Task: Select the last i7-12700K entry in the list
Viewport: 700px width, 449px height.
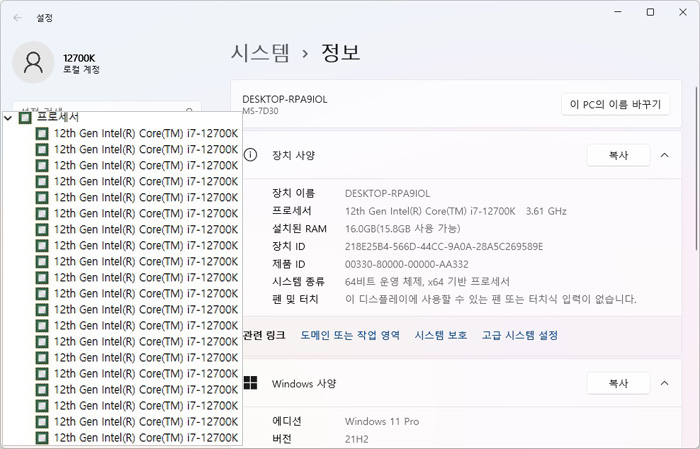Action: coord(146,438)
